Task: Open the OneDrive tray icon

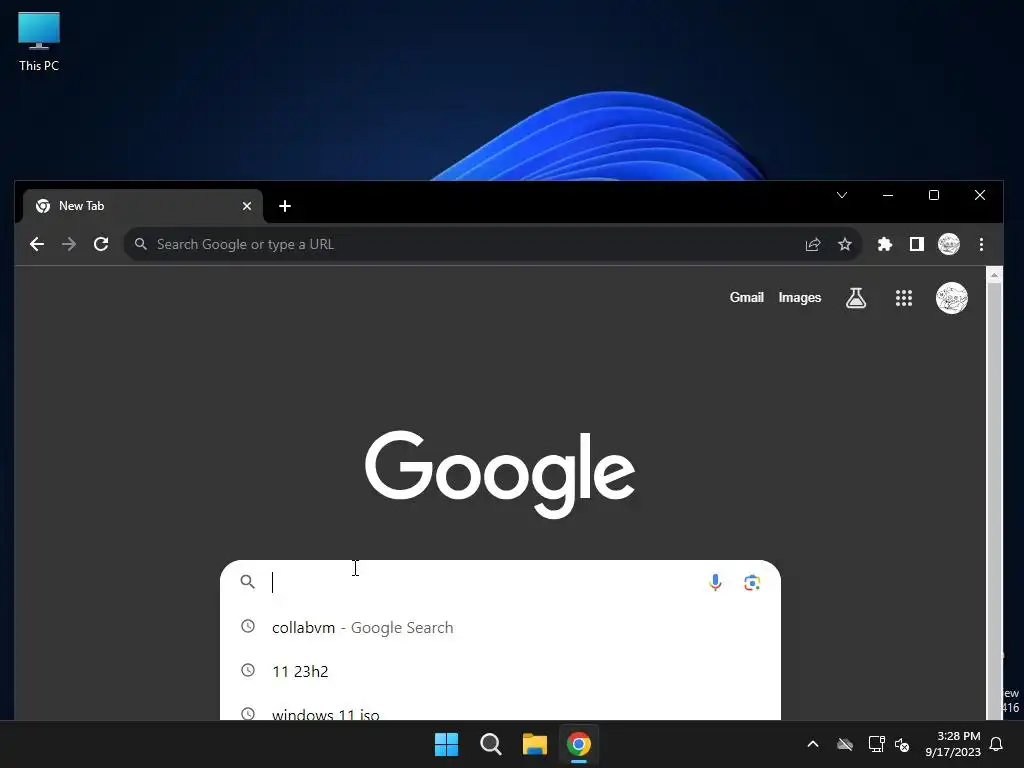Action: click(845, 744)
